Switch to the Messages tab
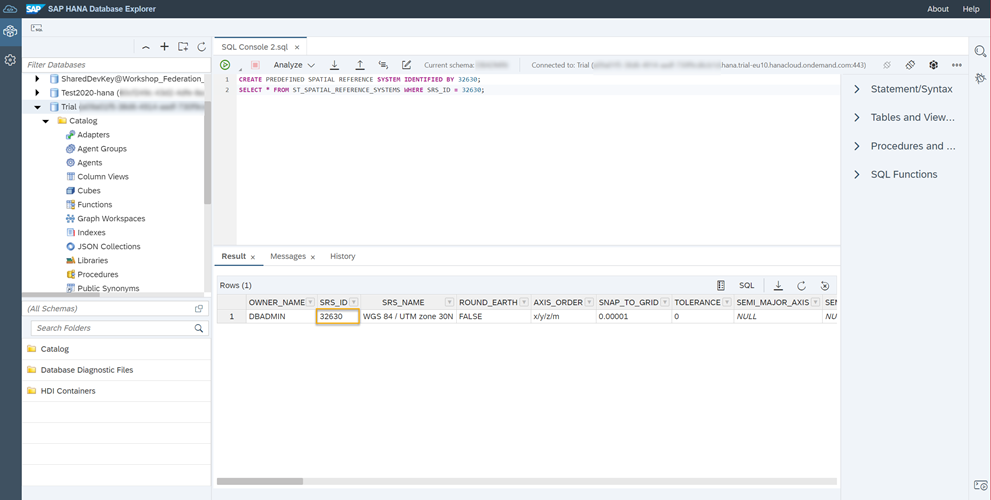 tap(288, 256)
